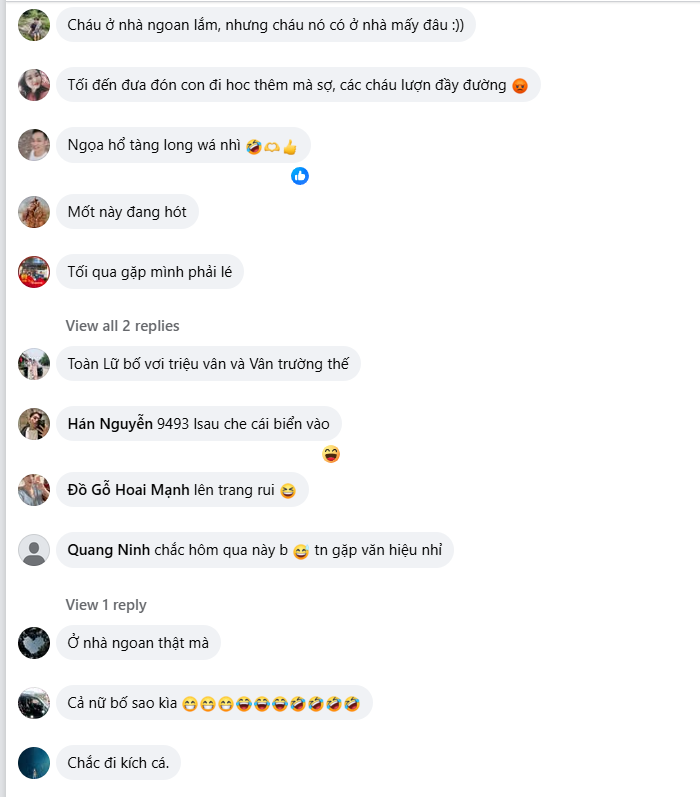Expand 'View all 2 replies'
The image size is (700, 797).
(123, 326)
